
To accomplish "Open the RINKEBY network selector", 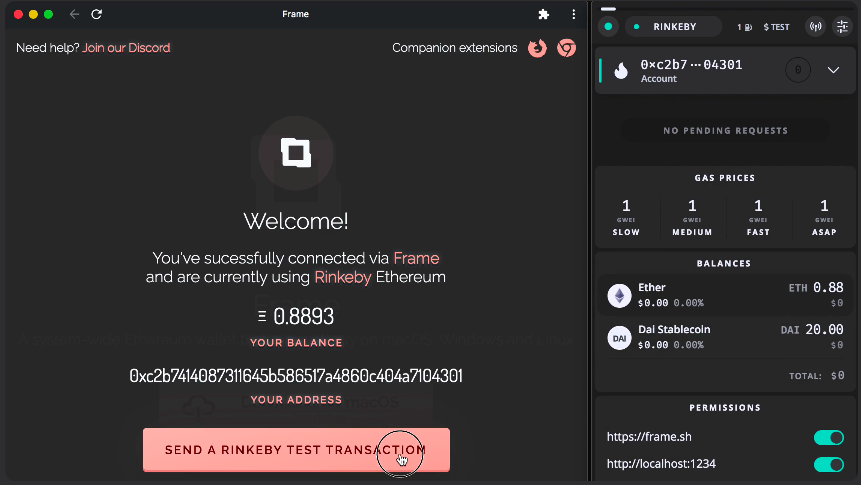I will click(674, 26).
